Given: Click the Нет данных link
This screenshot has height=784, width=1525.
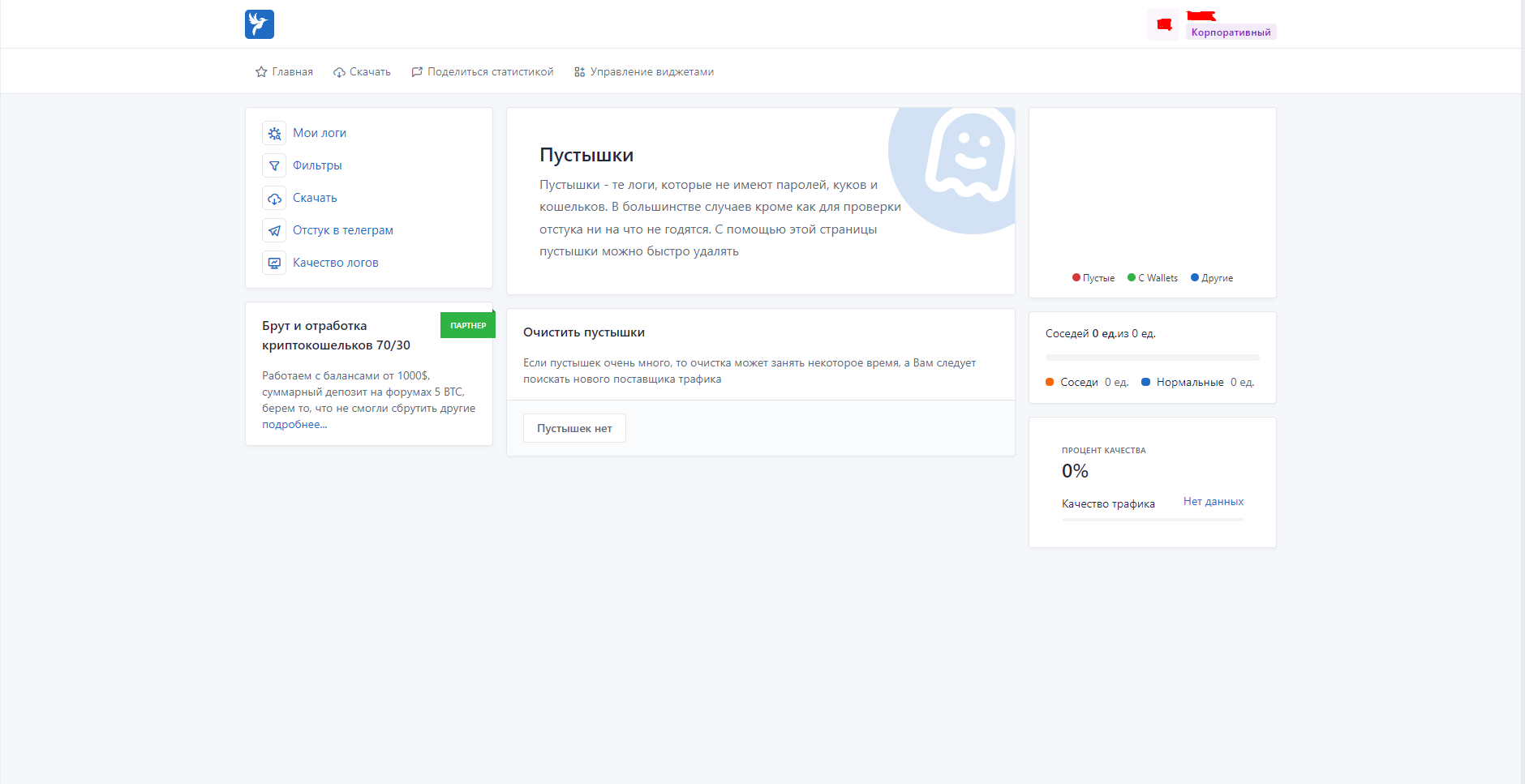Looking at the screenshot, I should click(x=1213, y=502).
